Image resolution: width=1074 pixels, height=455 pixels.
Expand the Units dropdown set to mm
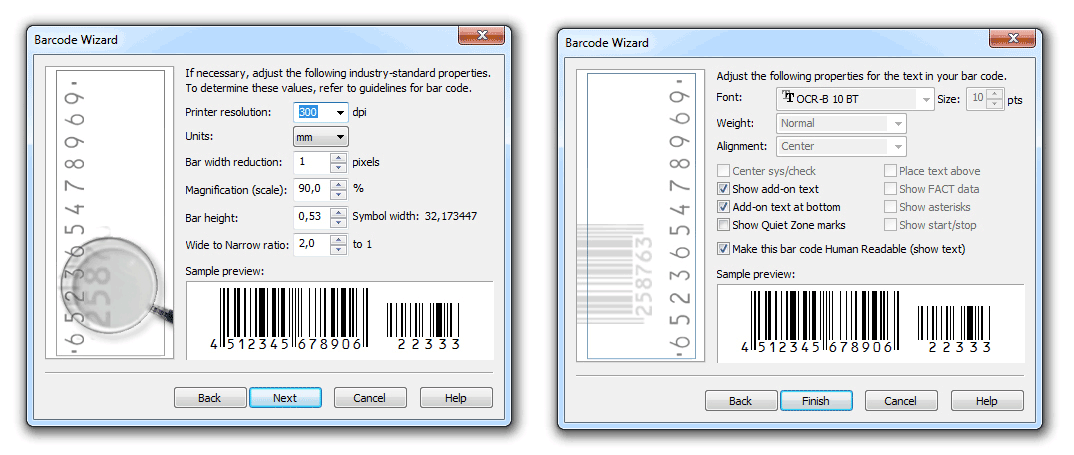click(341, 137)
